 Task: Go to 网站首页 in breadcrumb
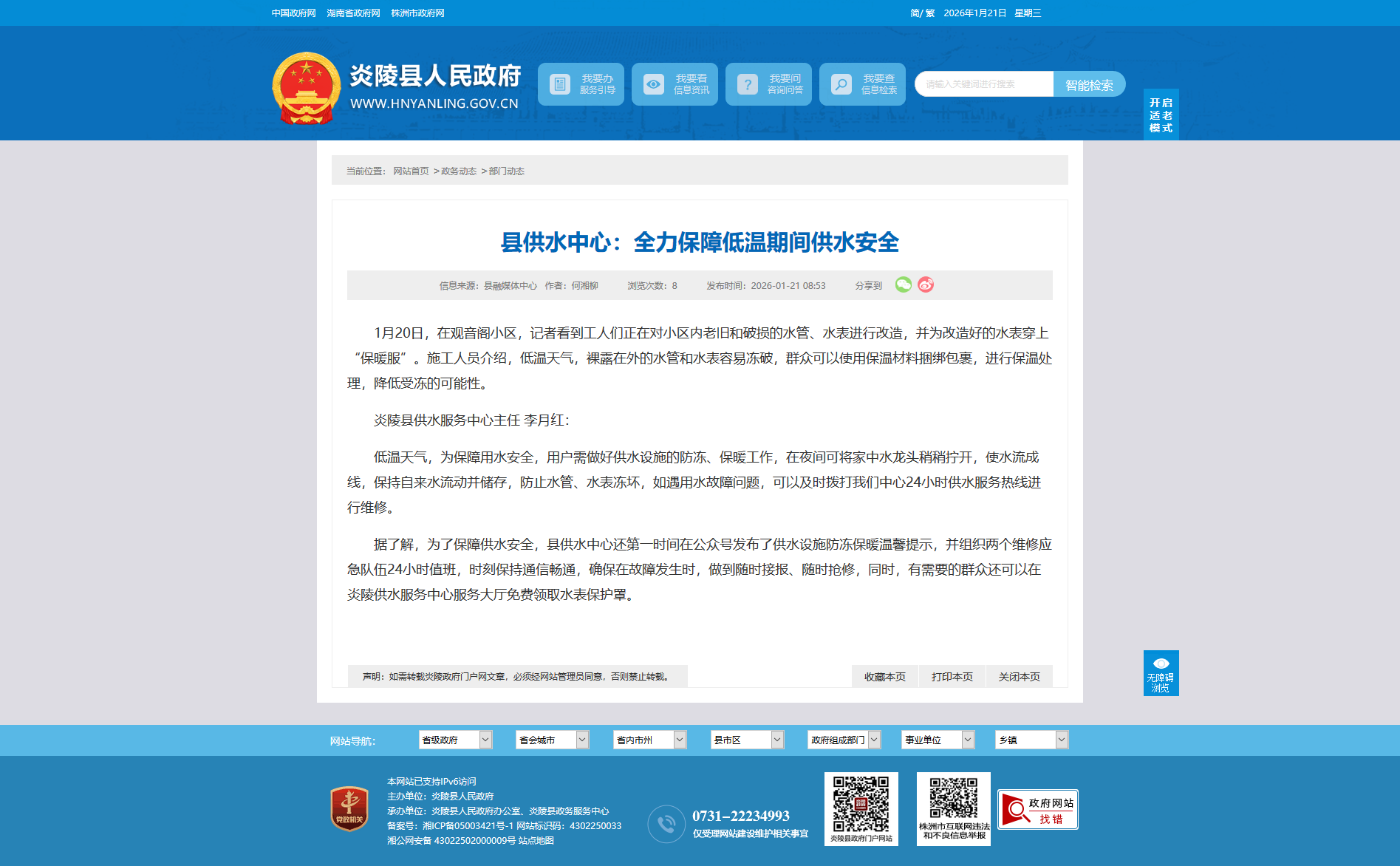click(411, 171)
